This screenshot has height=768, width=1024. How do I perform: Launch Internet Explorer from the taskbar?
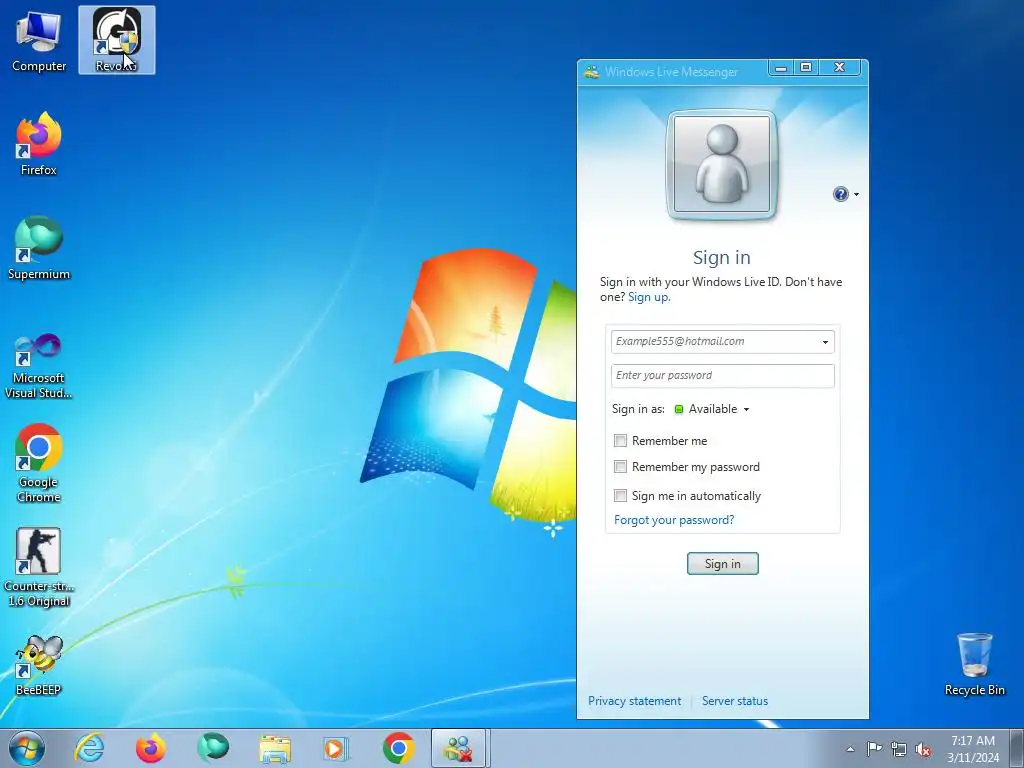[89, 748]
